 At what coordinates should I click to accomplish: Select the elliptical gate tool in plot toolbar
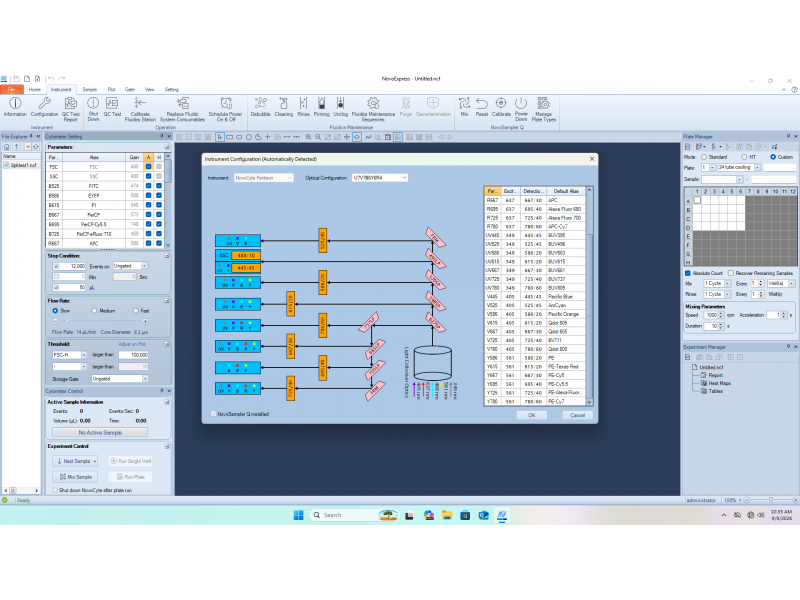coord(239,137)
